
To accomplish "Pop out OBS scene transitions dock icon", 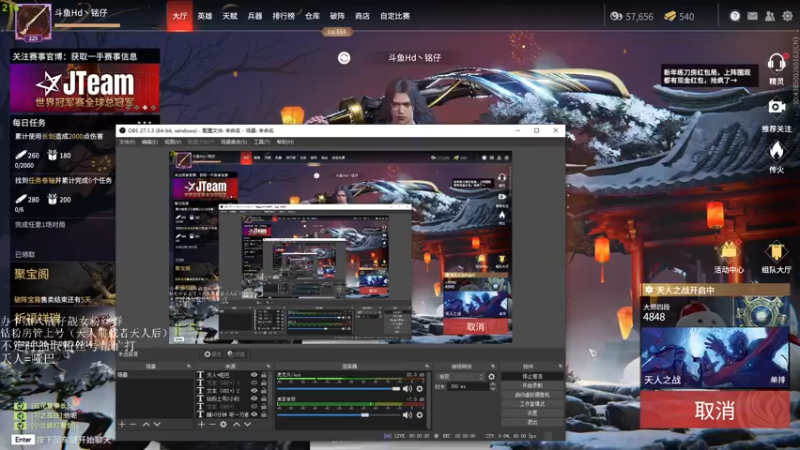I will point(493,366).
